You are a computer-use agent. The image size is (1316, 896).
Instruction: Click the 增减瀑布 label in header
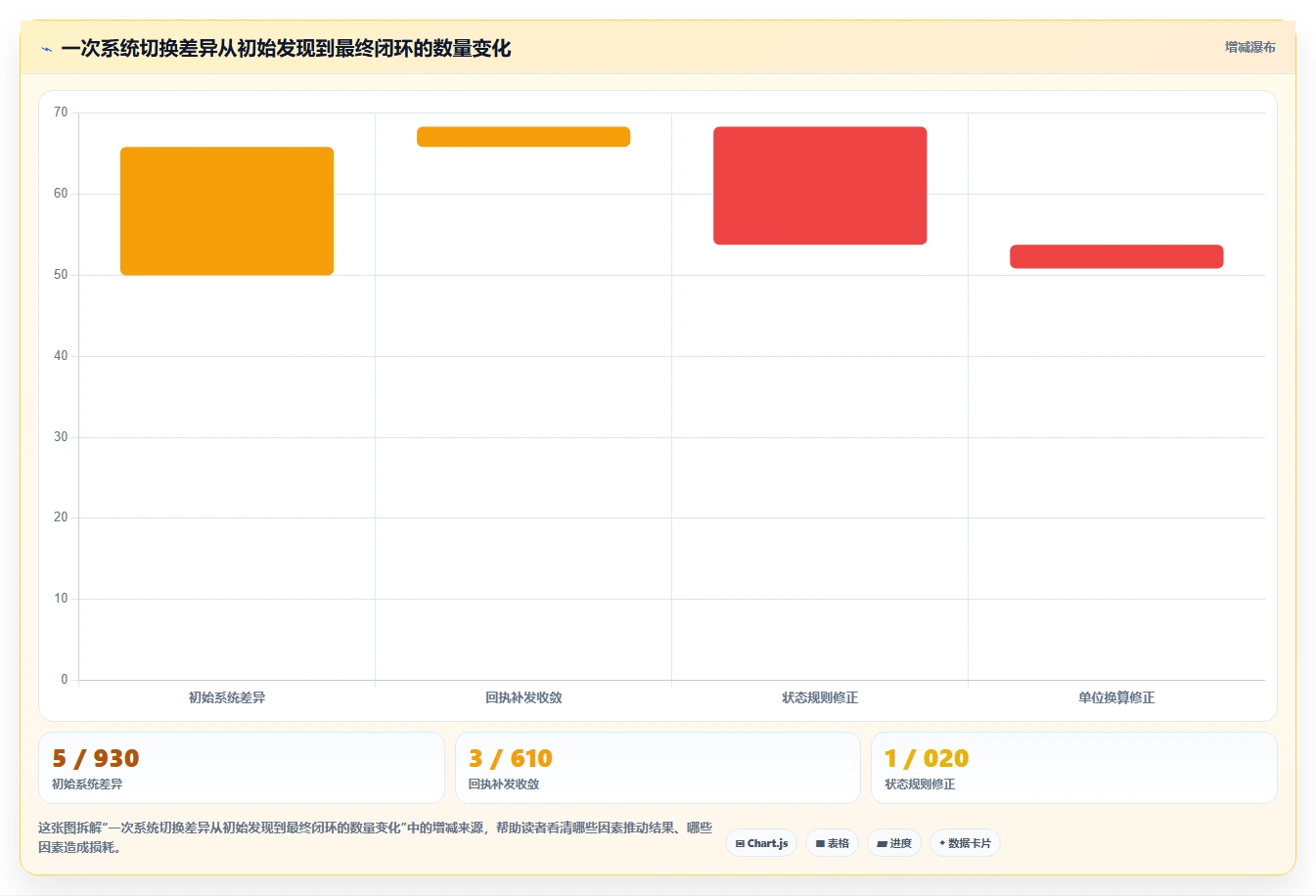tap(1249, 47)
